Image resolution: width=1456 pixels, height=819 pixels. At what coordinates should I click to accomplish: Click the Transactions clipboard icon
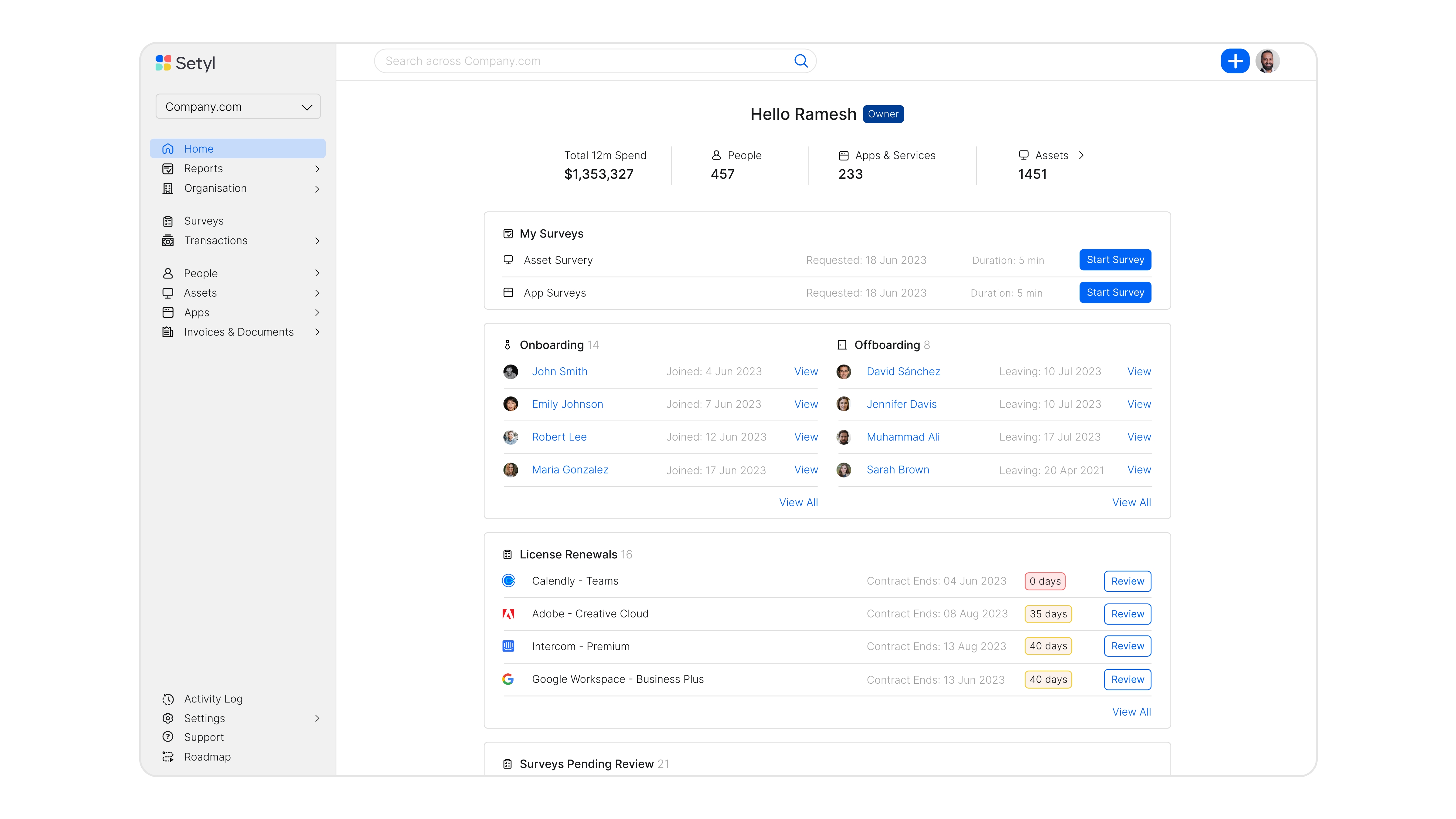(168, 240)
